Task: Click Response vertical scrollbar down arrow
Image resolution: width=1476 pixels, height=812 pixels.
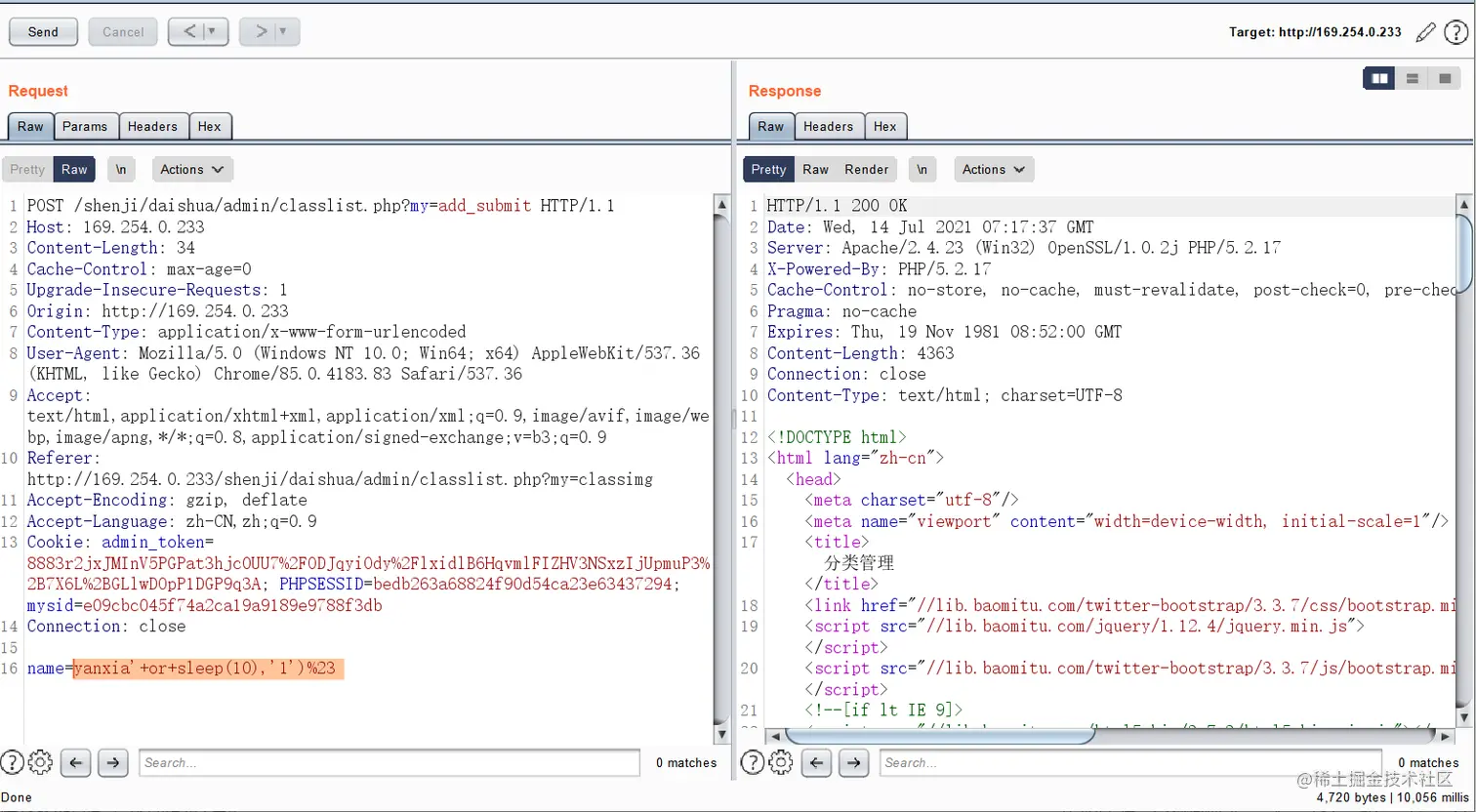Action: coord(1463,717)
